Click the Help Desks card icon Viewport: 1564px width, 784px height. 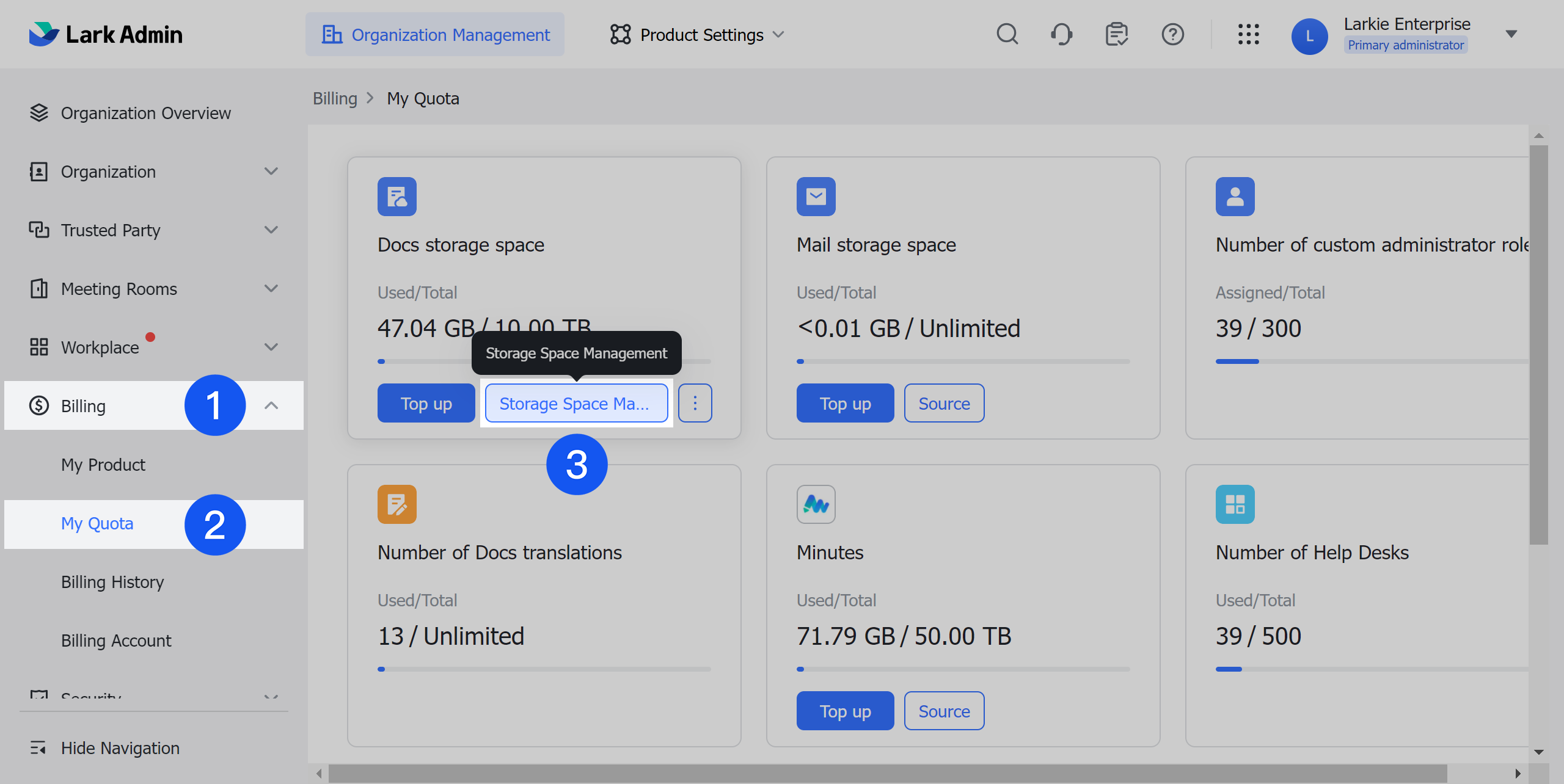click(1235, 504)
